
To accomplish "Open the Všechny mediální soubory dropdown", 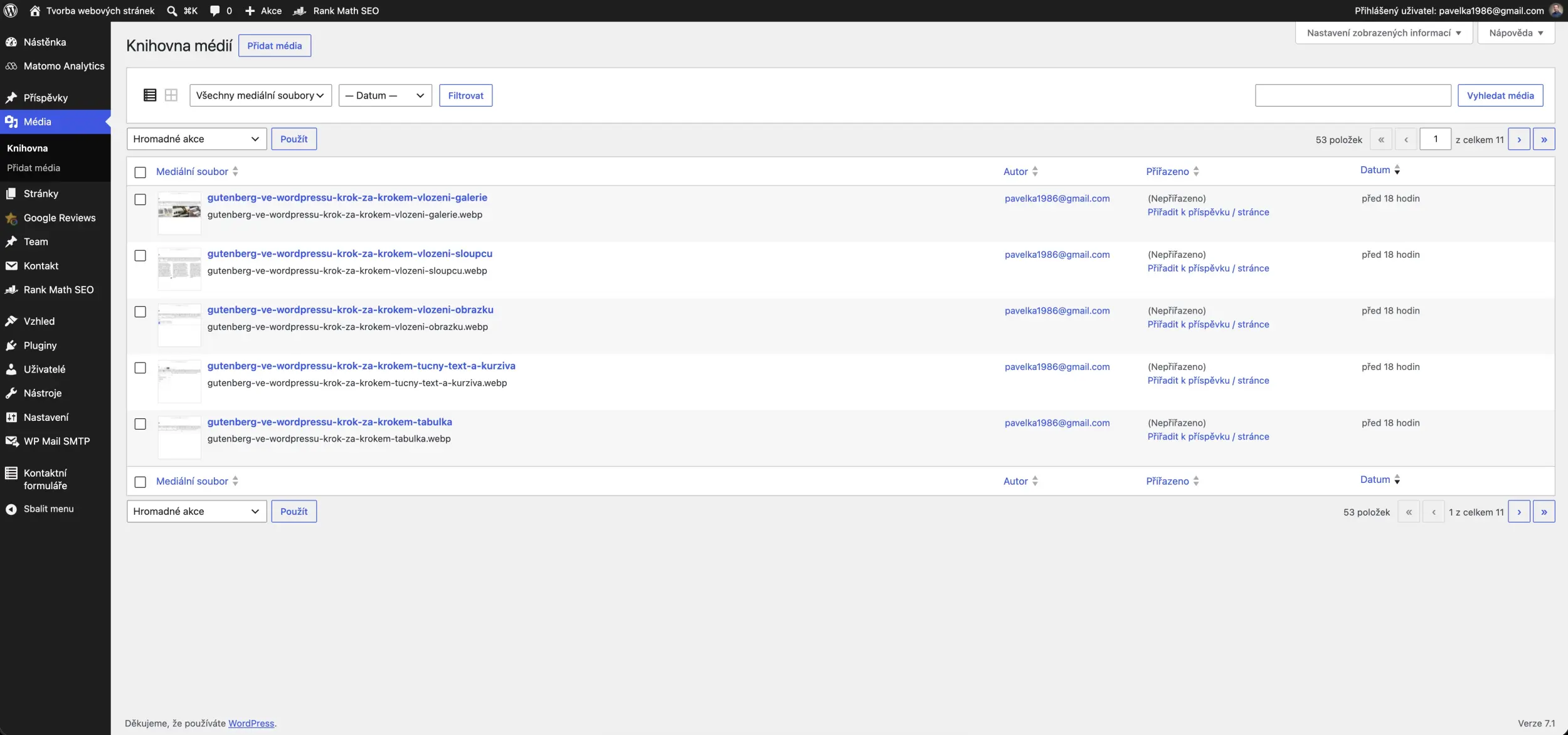I will [x=260, y=95].
